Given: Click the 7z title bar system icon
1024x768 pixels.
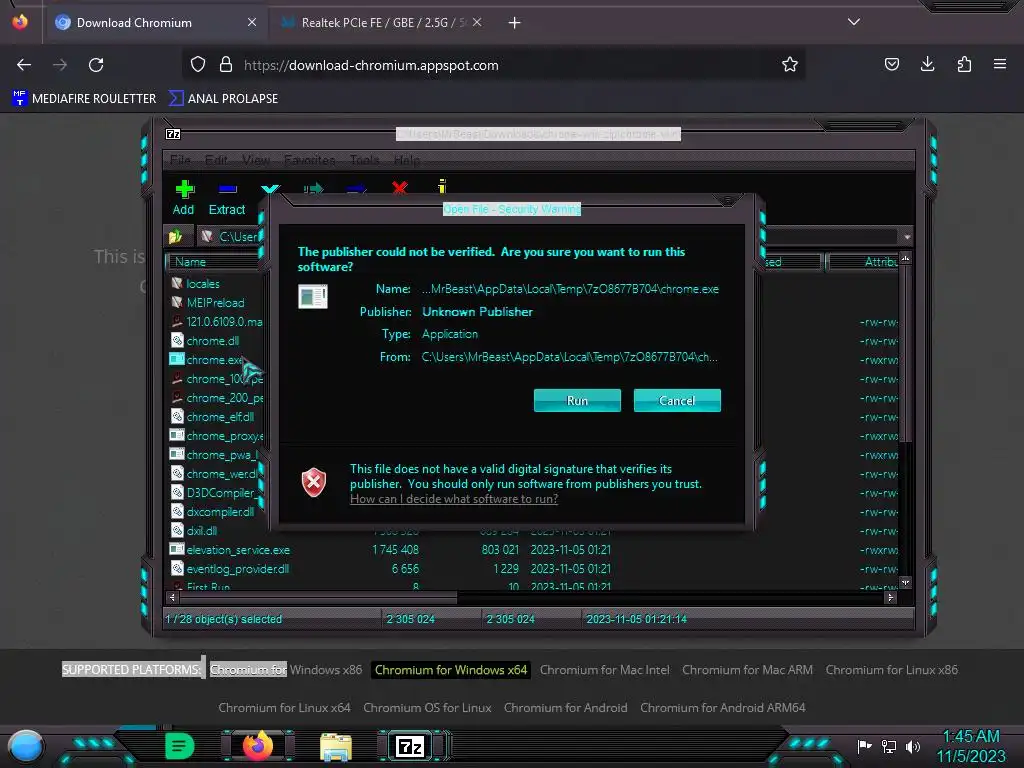Looking at the screenshot, I should point(173,134).
